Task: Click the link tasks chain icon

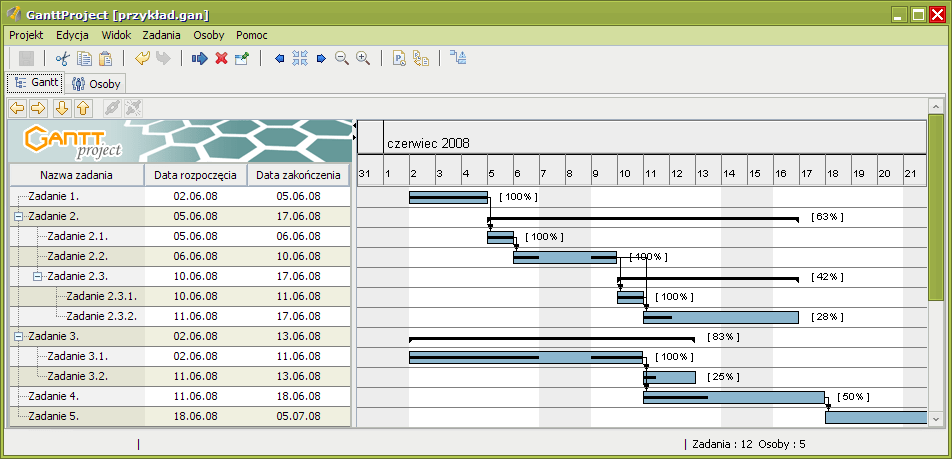Action: (112, 108)
